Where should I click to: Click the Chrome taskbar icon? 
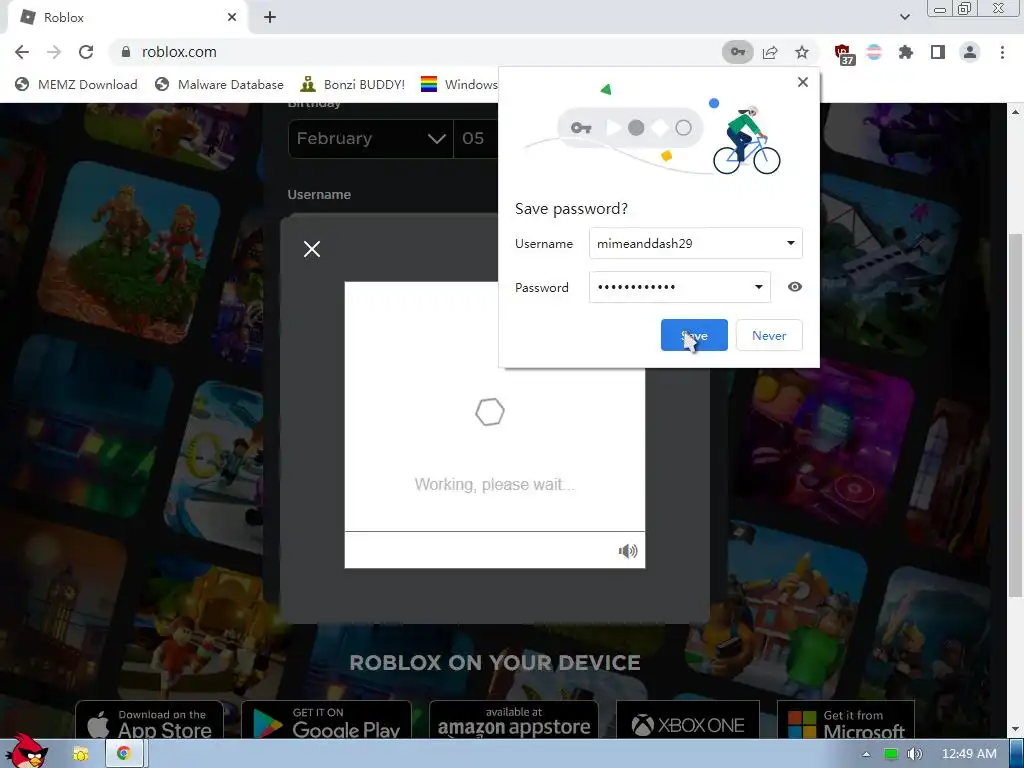tap(123, 754)
